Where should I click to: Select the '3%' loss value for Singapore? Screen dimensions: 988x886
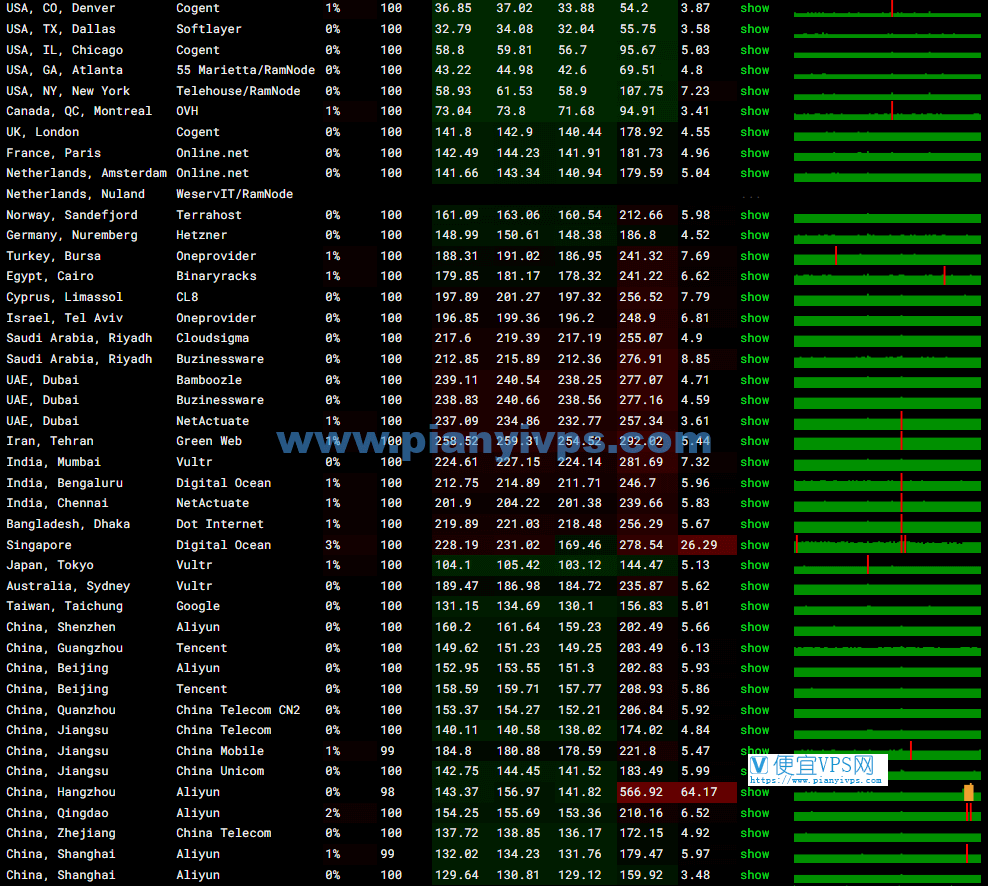[x=333, y=545]
